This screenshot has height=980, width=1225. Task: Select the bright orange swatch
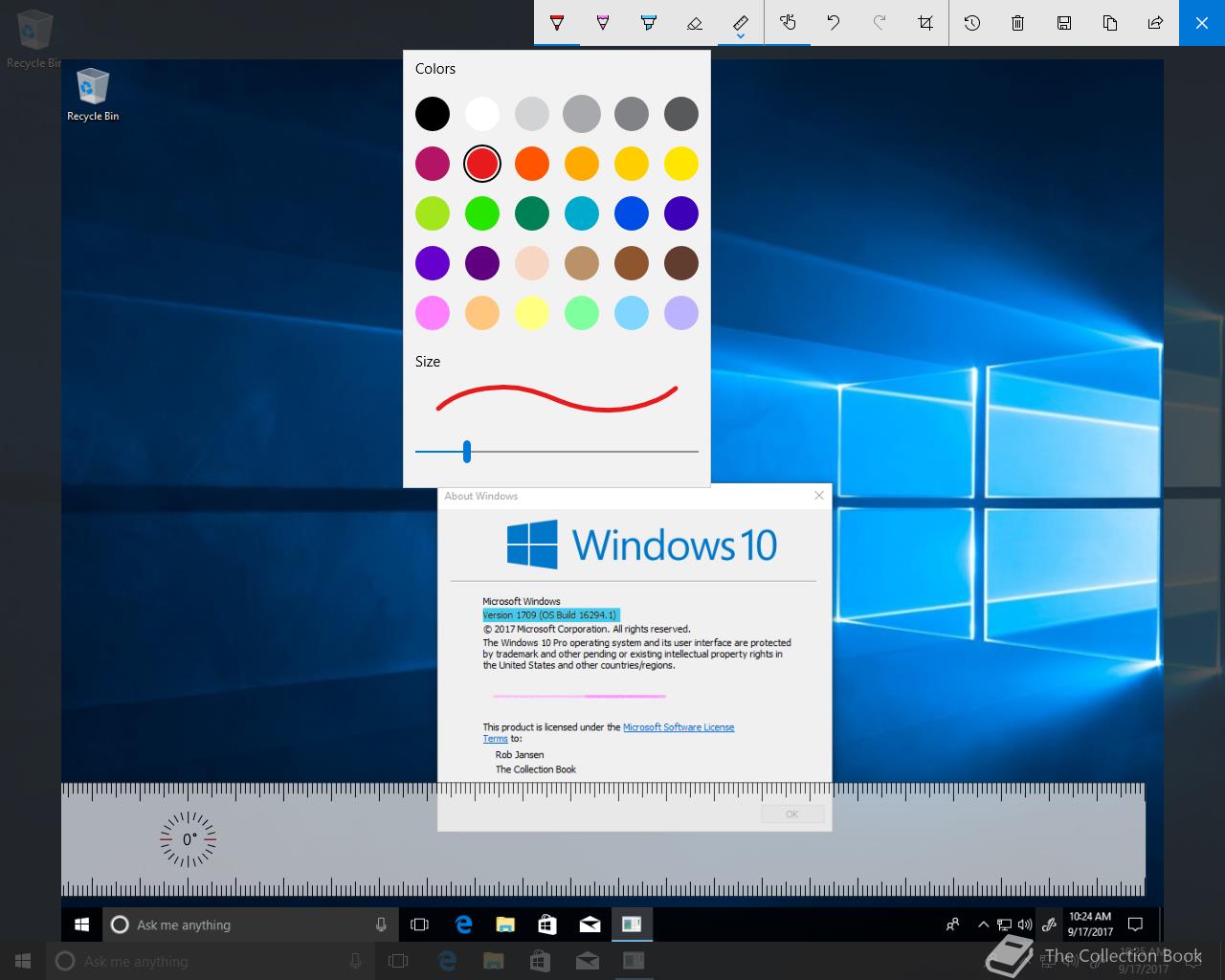pyautogui.click(x=532, y=164)
